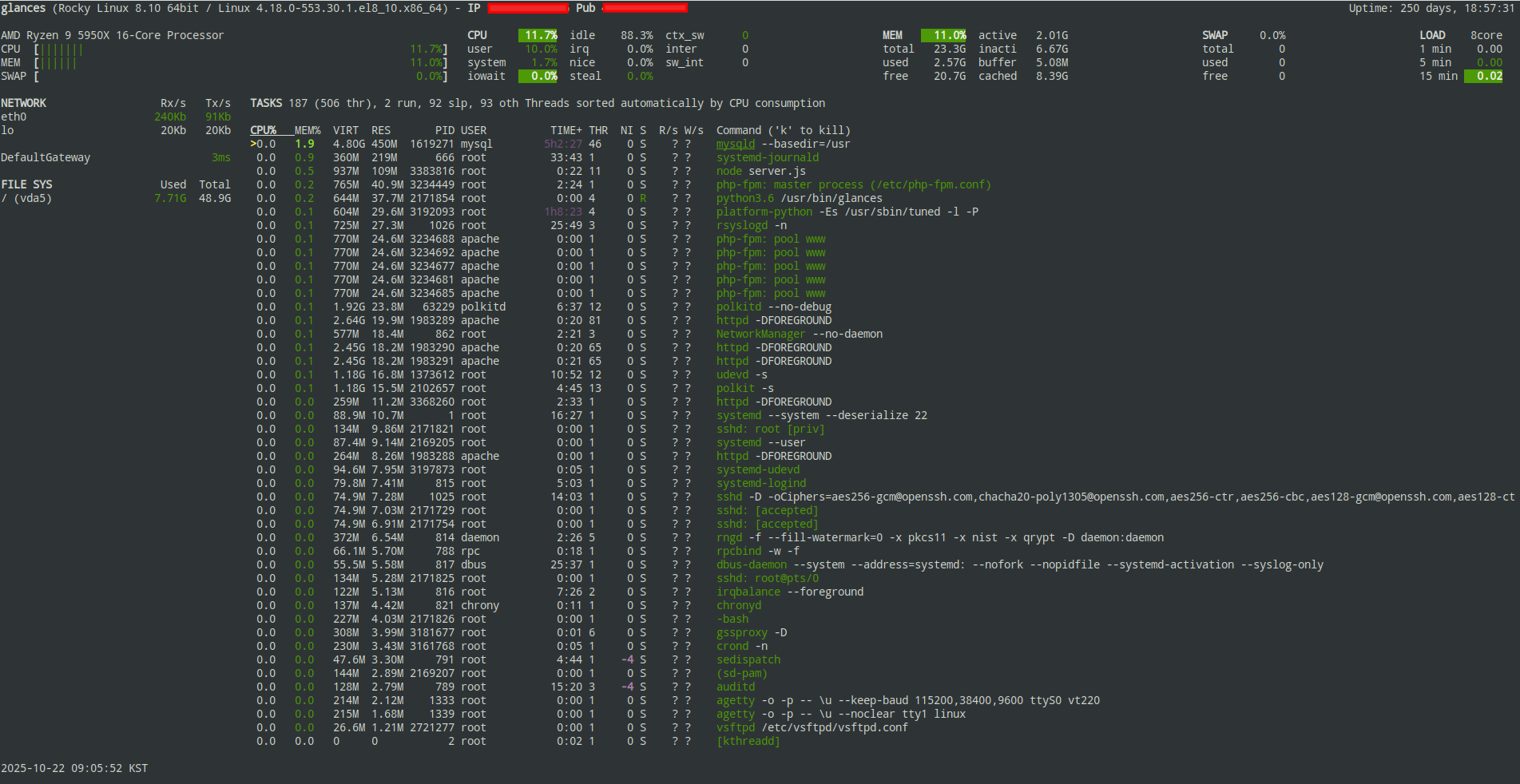Screen dimensions: 1520x784
Task: Click the CPU% column header
Action: (263, 130)
